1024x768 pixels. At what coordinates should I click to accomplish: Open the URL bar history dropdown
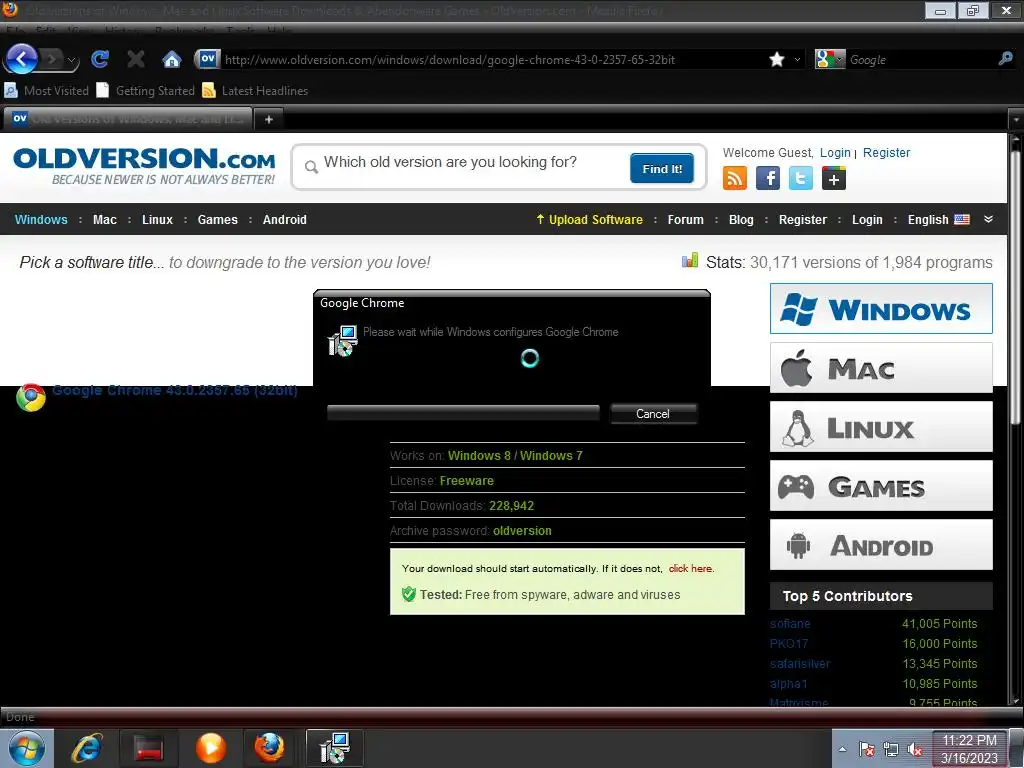[797, 59]
